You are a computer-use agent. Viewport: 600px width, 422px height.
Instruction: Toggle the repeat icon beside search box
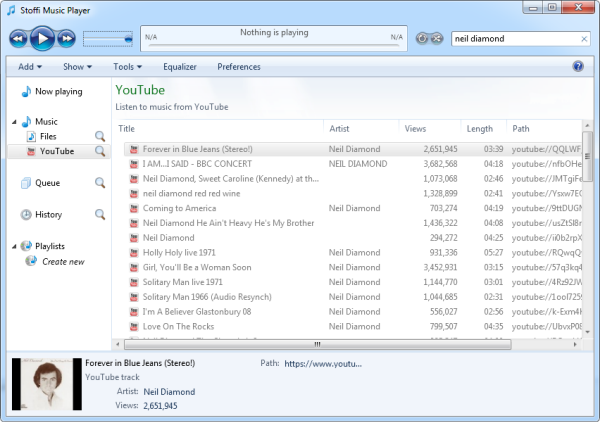point(424,39)
